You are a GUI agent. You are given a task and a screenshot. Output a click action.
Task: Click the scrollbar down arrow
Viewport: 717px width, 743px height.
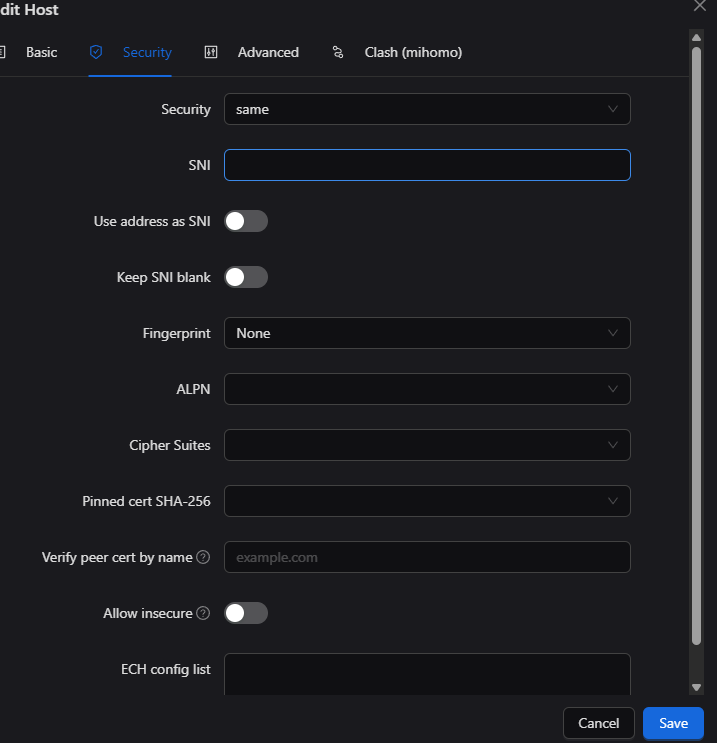696,688
